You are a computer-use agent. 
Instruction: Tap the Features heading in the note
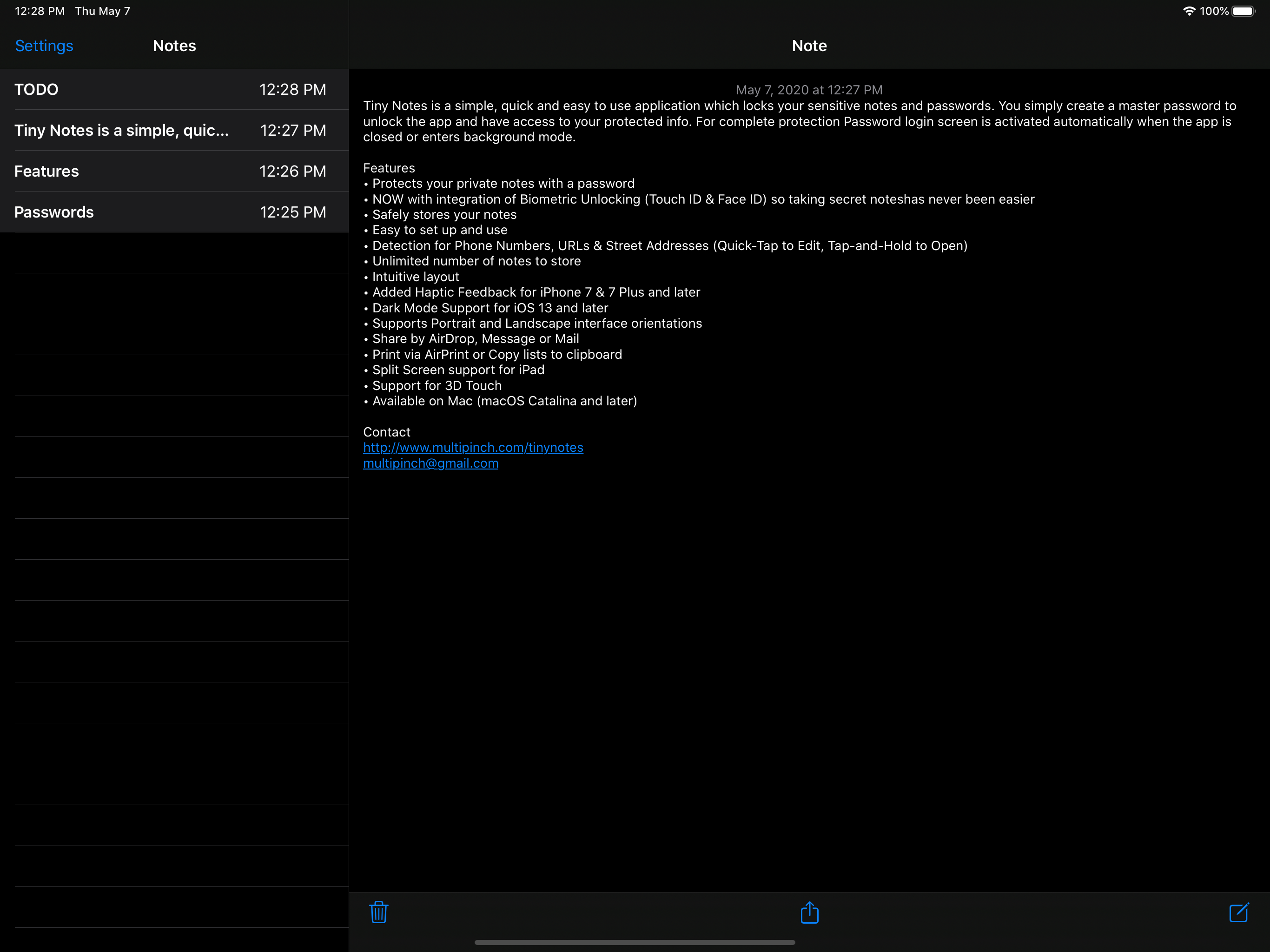click(389, 168)
